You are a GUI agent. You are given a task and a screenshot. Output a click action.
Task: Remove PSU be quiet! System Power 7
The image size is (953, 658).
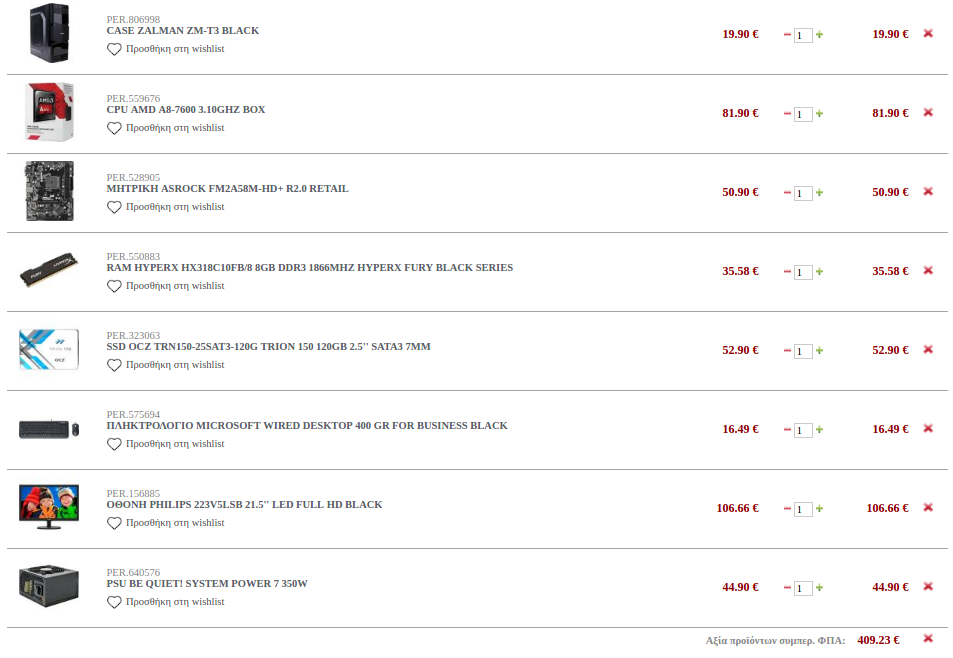pos(927,586)
